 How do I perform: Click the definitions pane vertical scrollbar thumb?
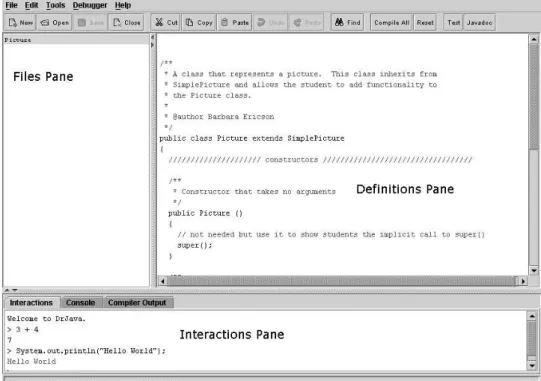coord(534,97)
